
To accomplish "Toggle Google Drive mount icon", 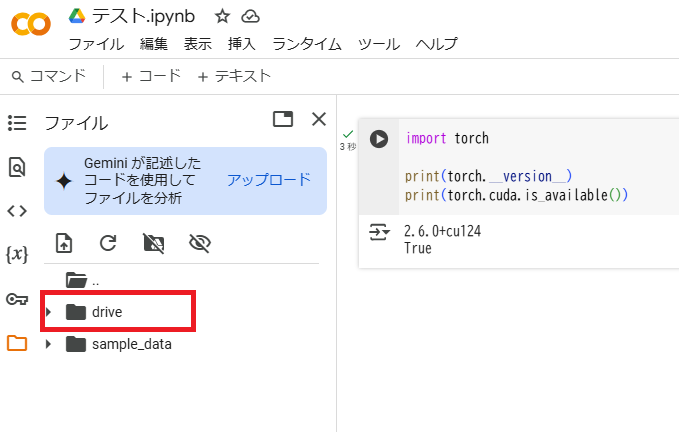I will tap(153, 242).
